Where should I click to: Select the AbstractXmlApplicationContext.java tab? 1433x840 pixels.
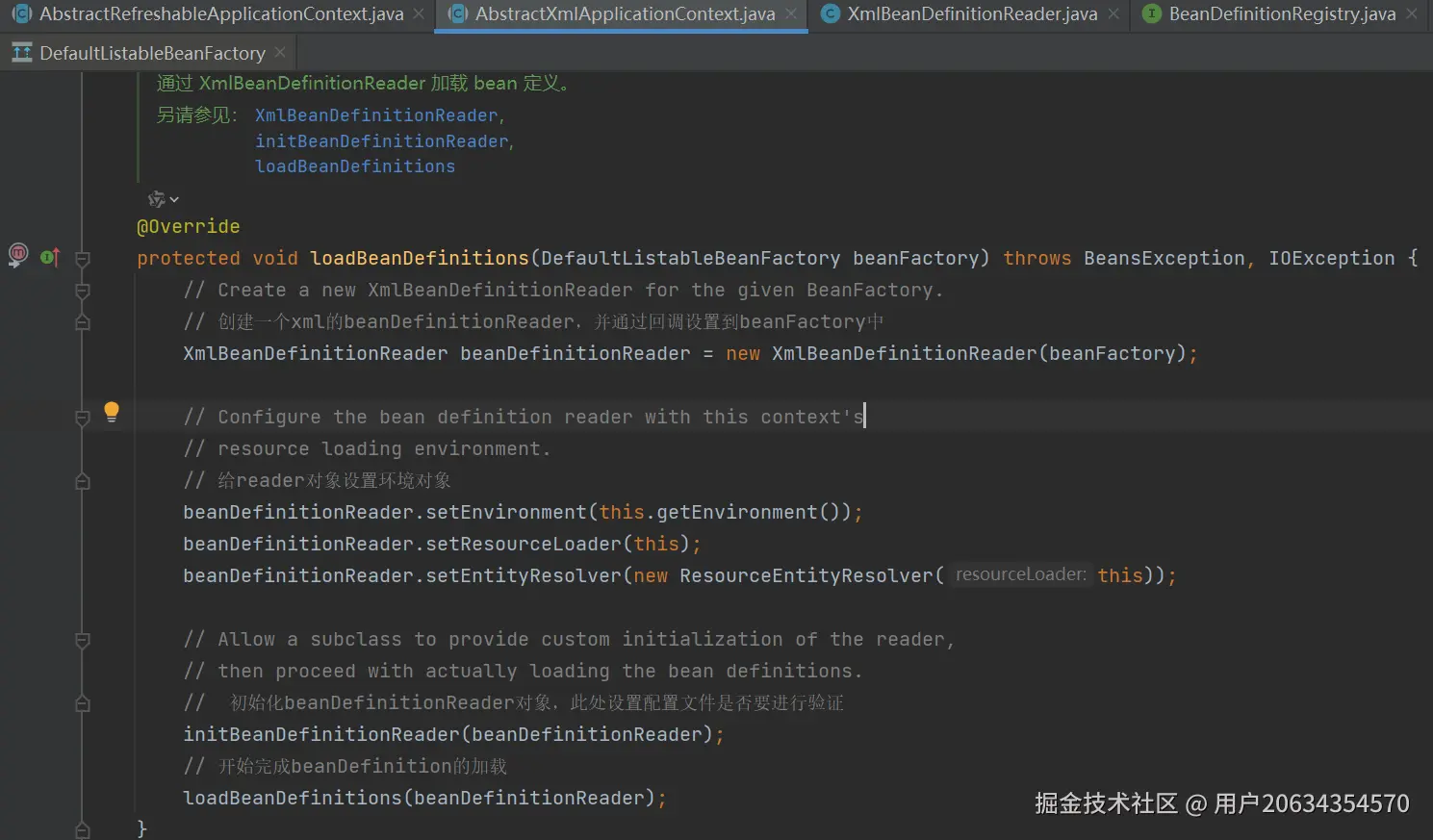coord(626,13)
